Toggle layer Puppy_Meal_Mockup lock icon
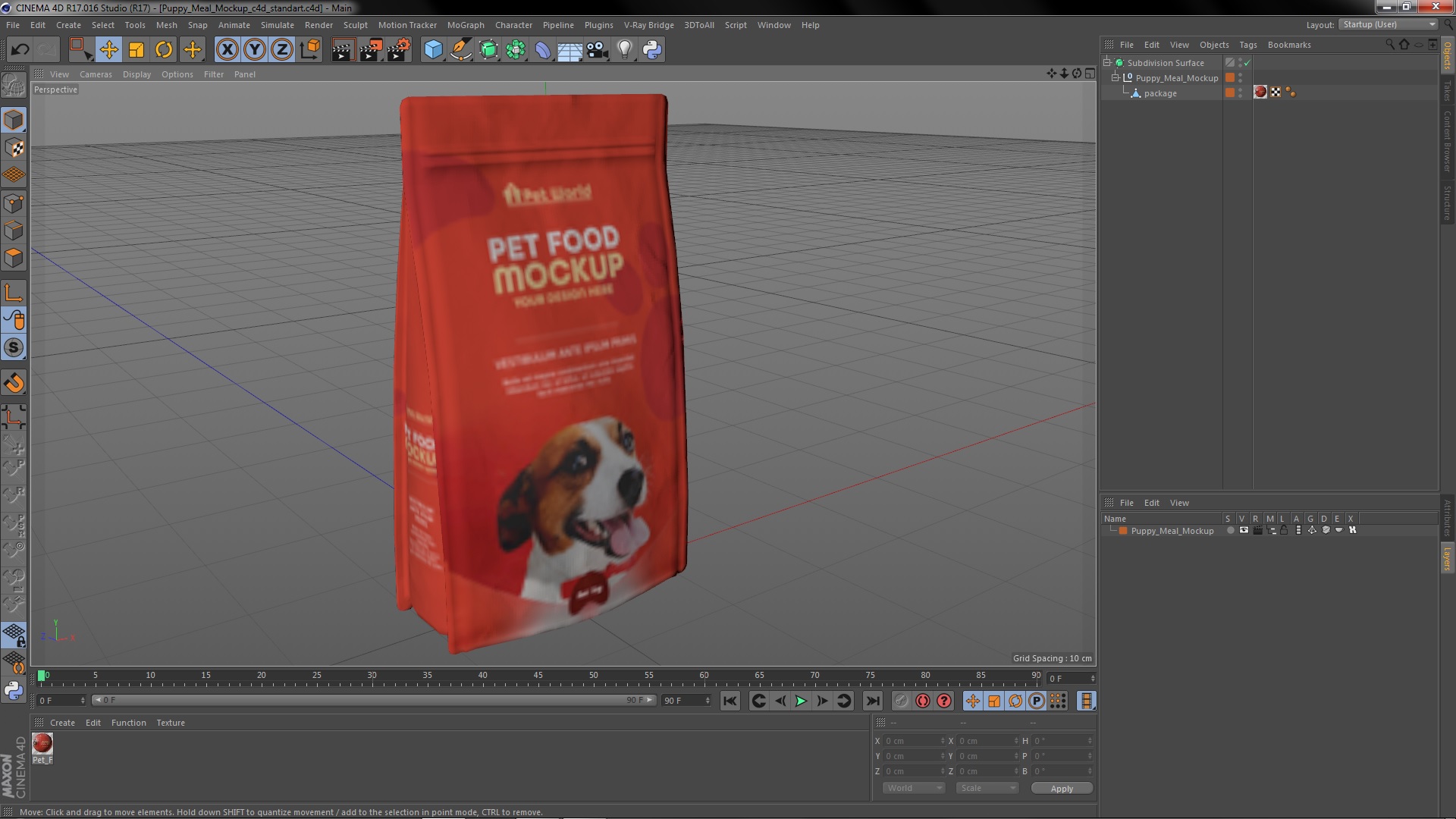 tap(1284, 531)
